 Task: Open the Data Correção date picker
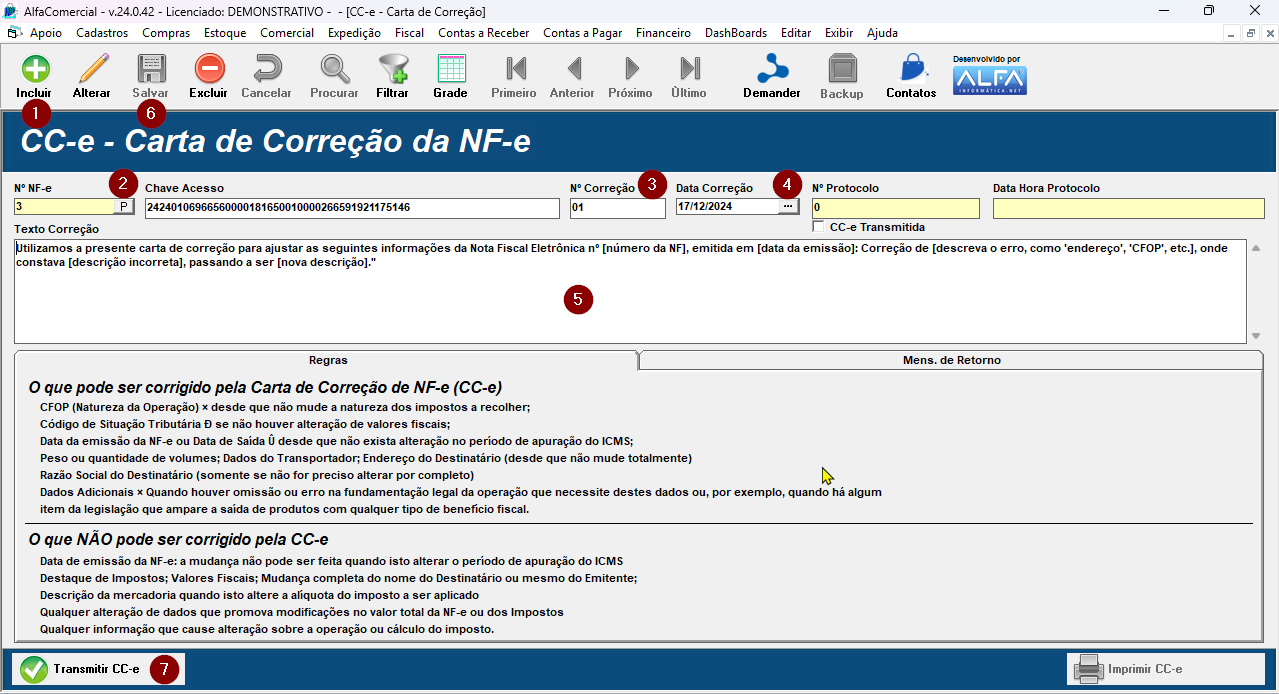pos(789,207)
